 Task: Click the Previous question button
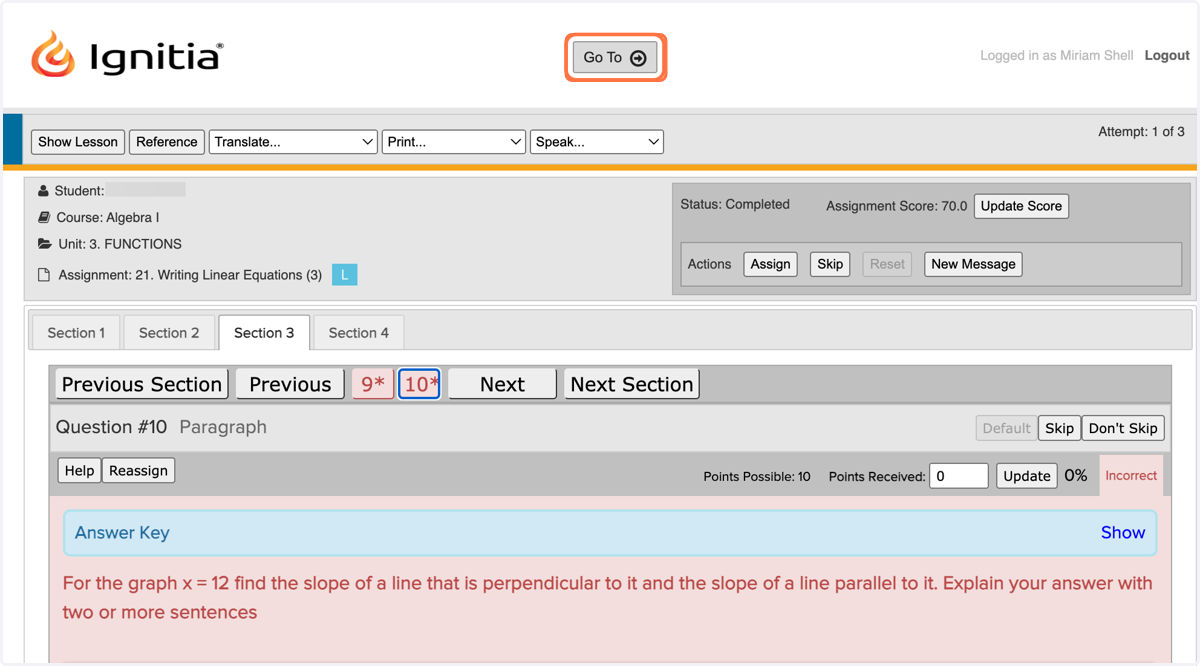pos(290,384)
